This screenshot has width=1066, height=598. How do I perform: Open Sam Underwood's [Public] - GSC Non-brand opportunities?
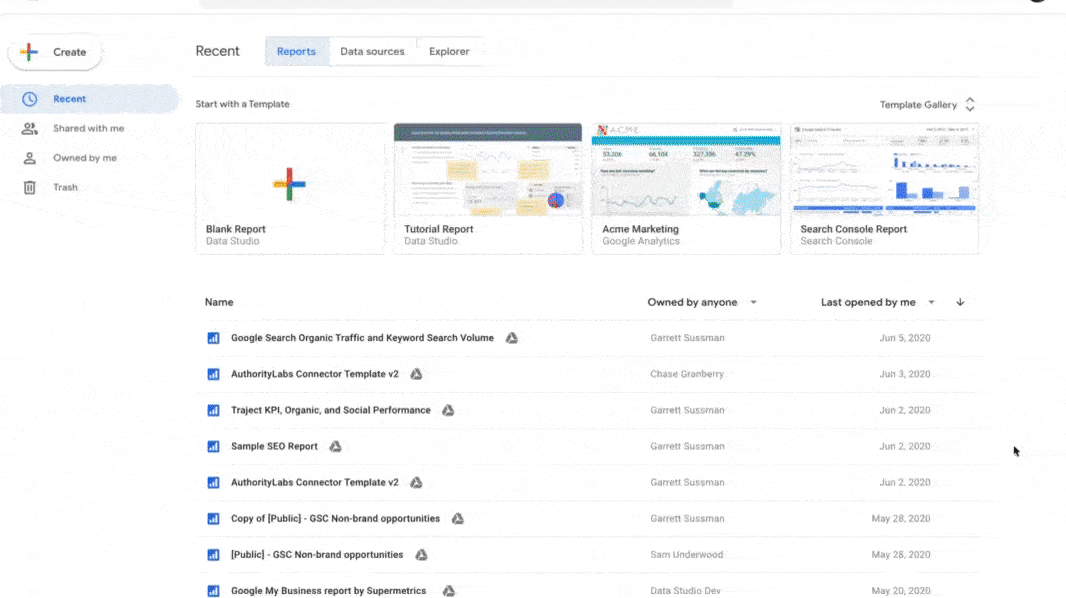[x=317, y=555]
